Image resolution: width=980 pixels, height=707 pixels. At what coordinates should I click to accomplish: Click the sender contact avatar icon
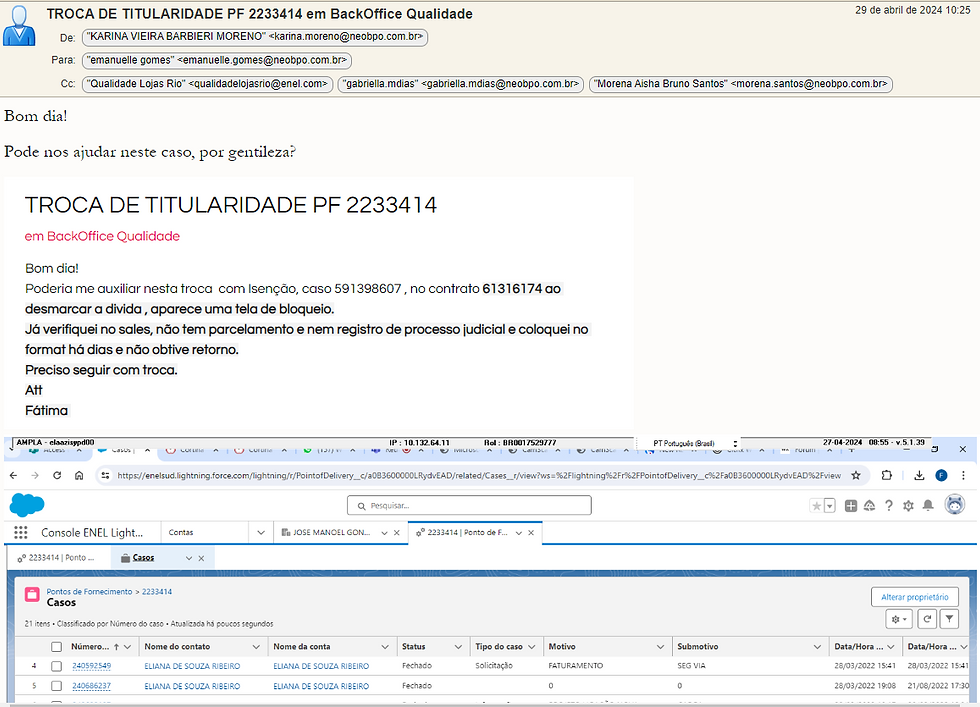[x=19, y=26]
